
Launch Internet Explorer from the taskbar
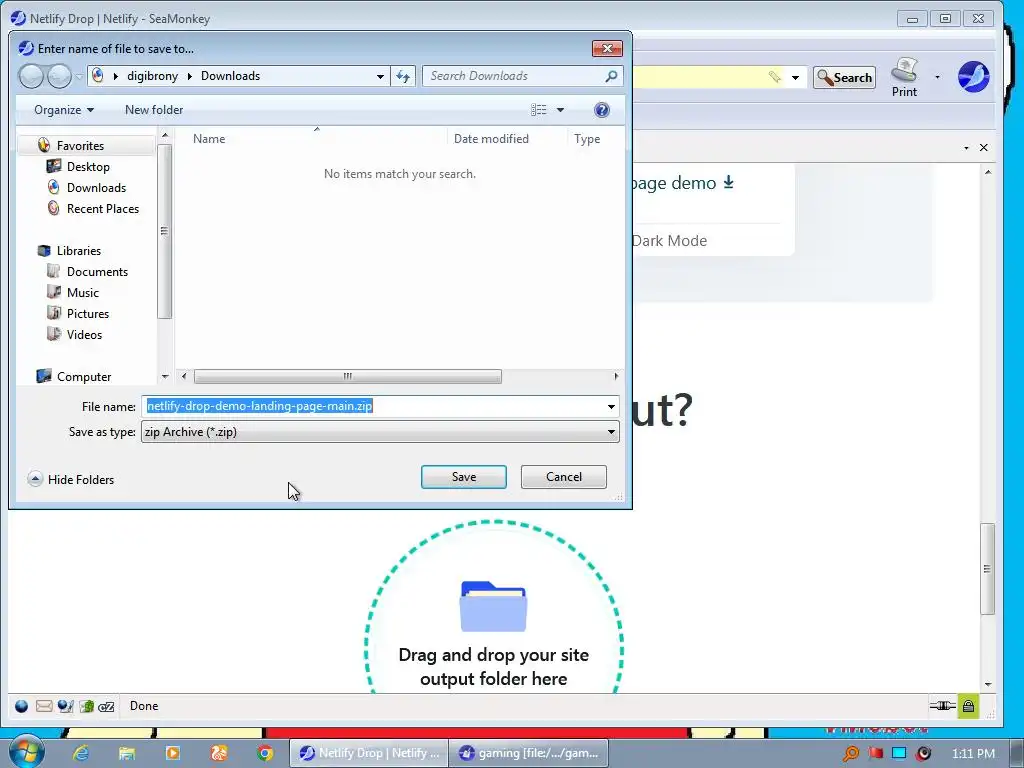click(x=81, y=753)
